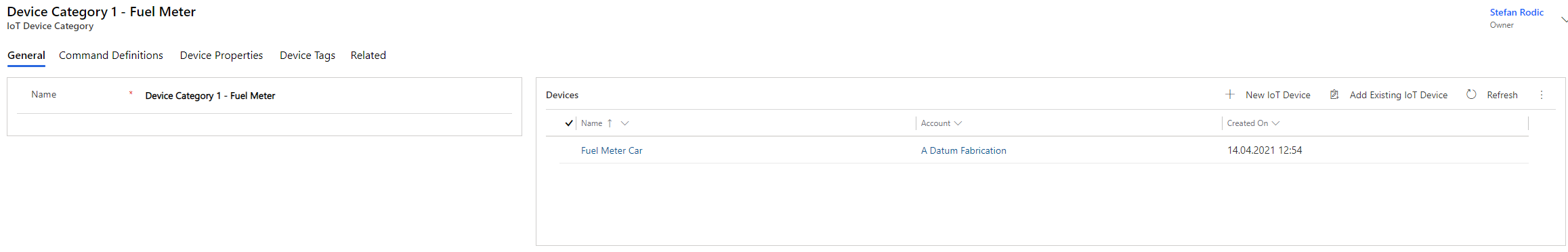Image resolution: width=1568 pixels, height=252 pixels.
Task: Open the Devices grid more commands ellipsis
Action: click(x=1542, y=95)
